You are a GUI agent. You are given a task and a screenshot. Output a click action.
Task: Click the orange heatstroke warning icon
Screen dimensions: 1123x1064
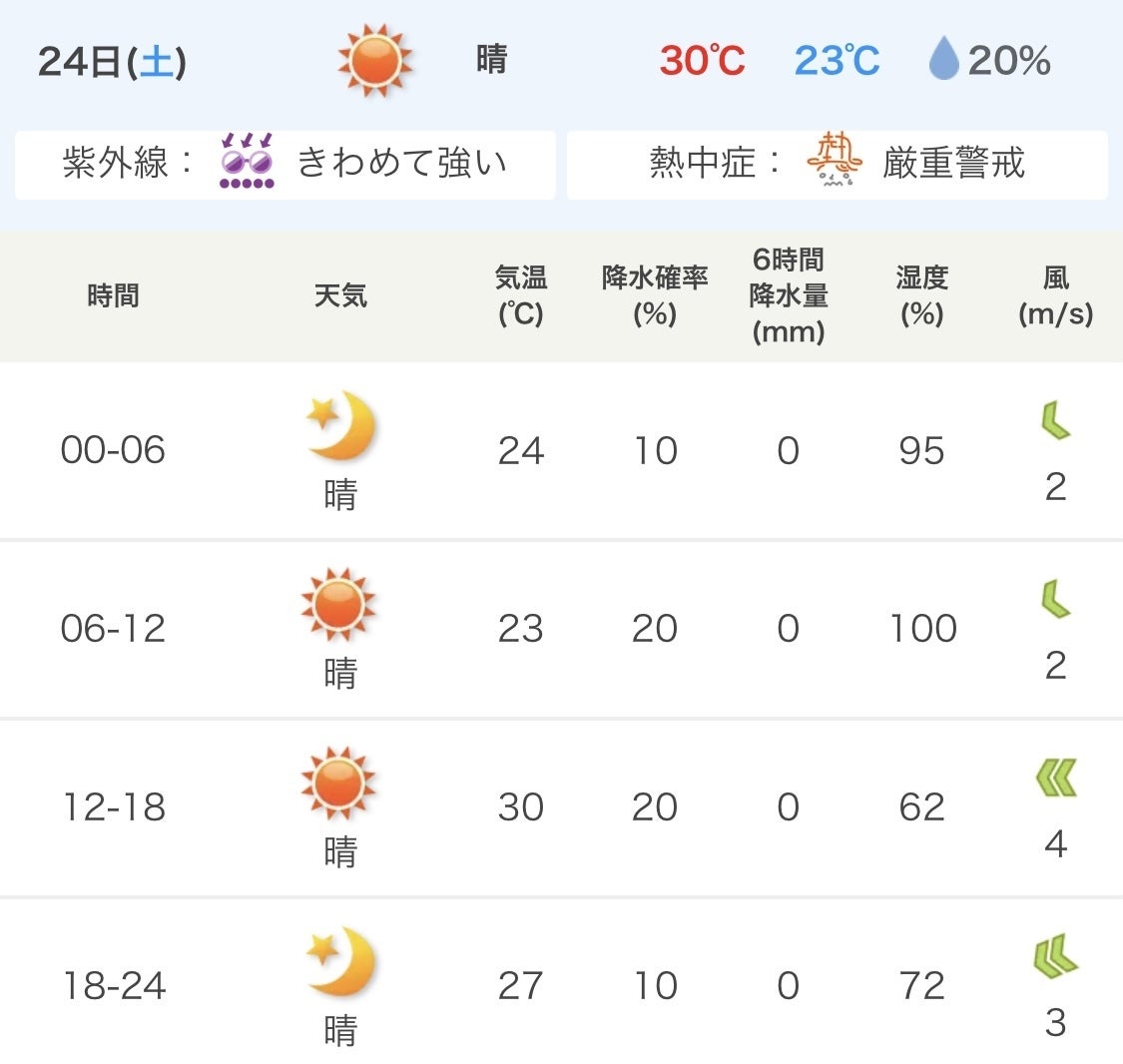point(835,162)
